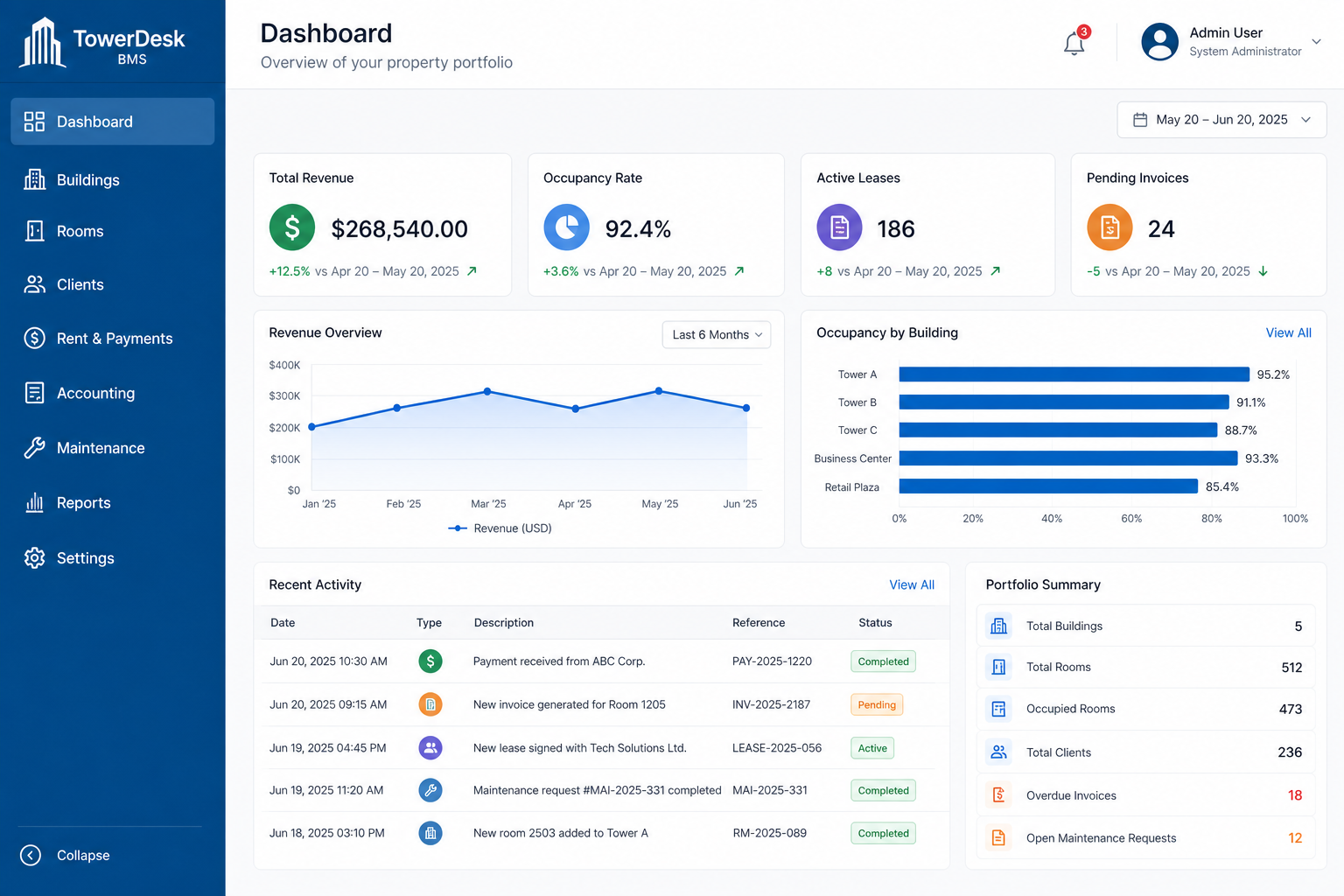Click the purple document Active Leases icon

(x=840, y=227)
